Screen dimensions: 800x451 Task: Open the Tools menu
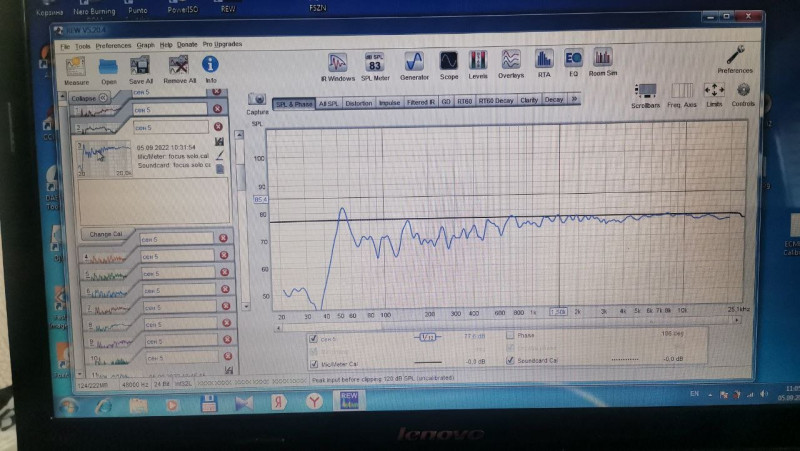82,46
